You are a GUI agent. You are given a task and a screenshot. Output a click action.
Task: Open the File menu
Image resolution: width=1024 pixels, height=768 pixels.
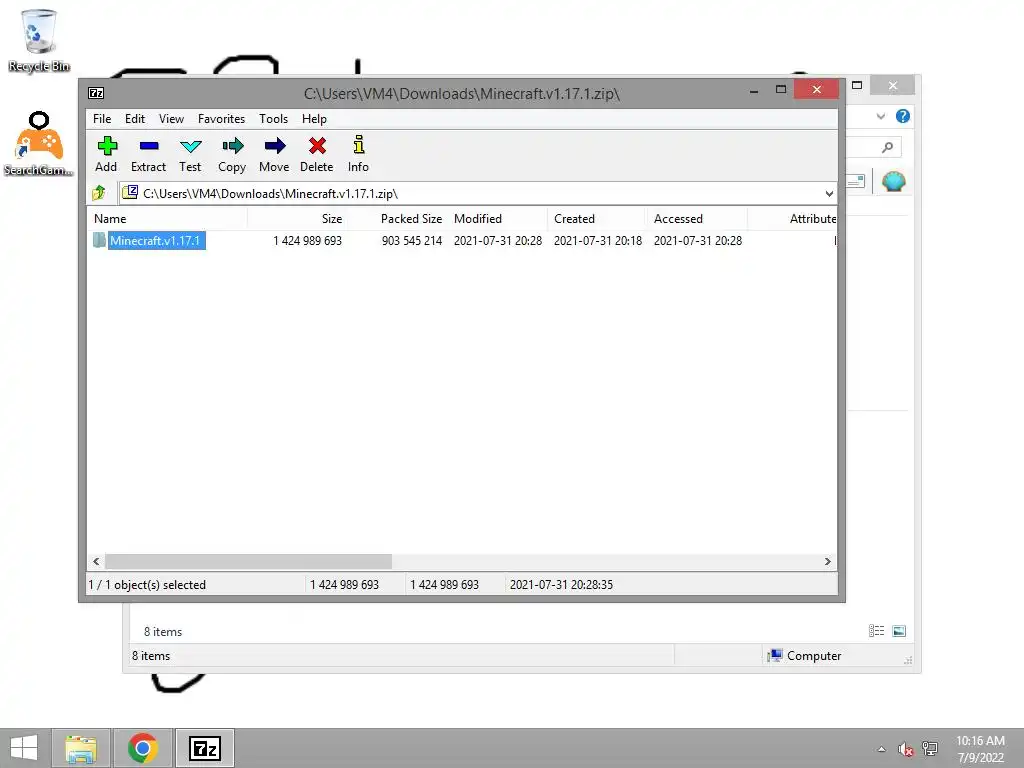tap(102, 119)
